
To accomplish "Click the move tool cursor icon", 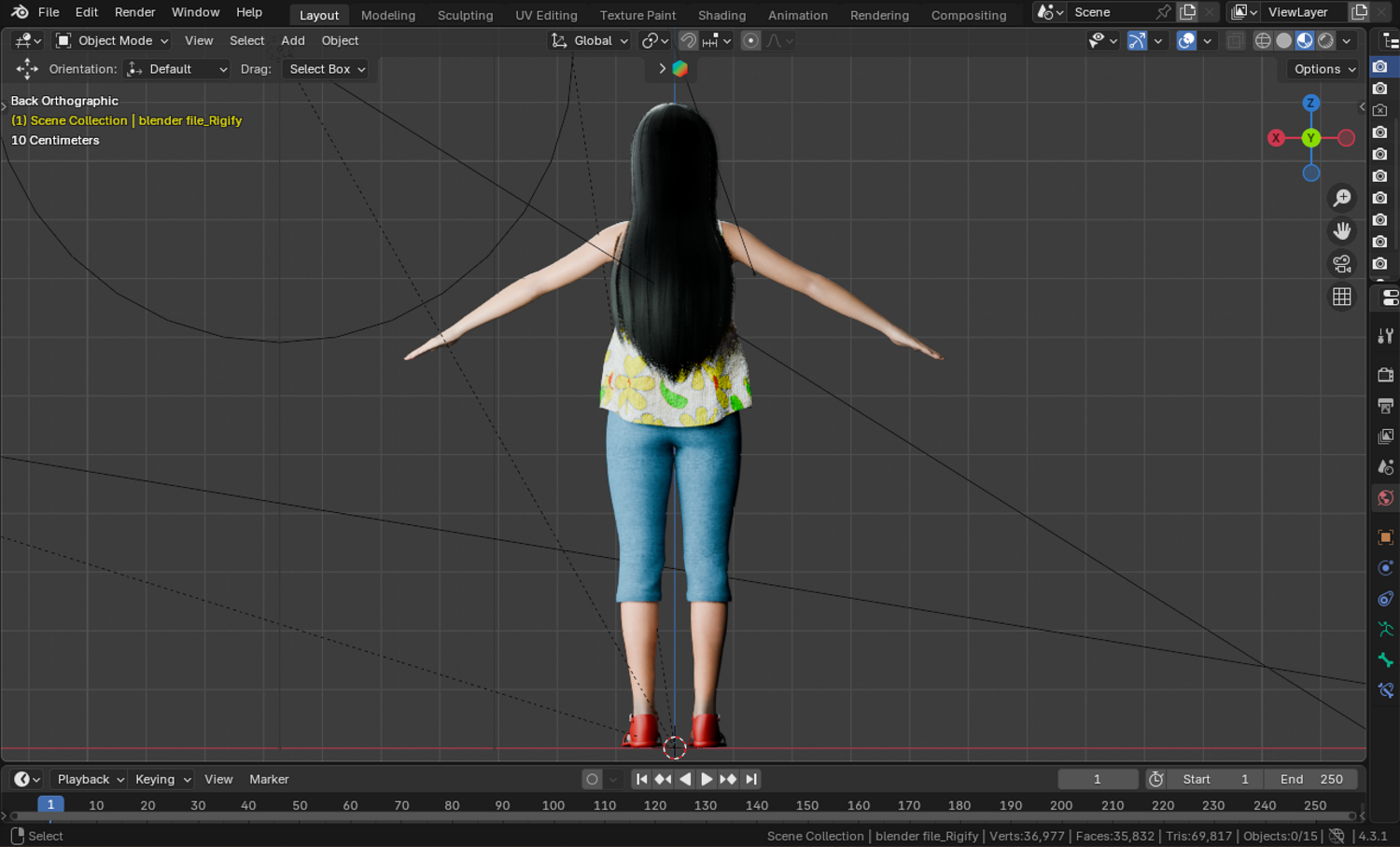I will [x=27, y=69].
